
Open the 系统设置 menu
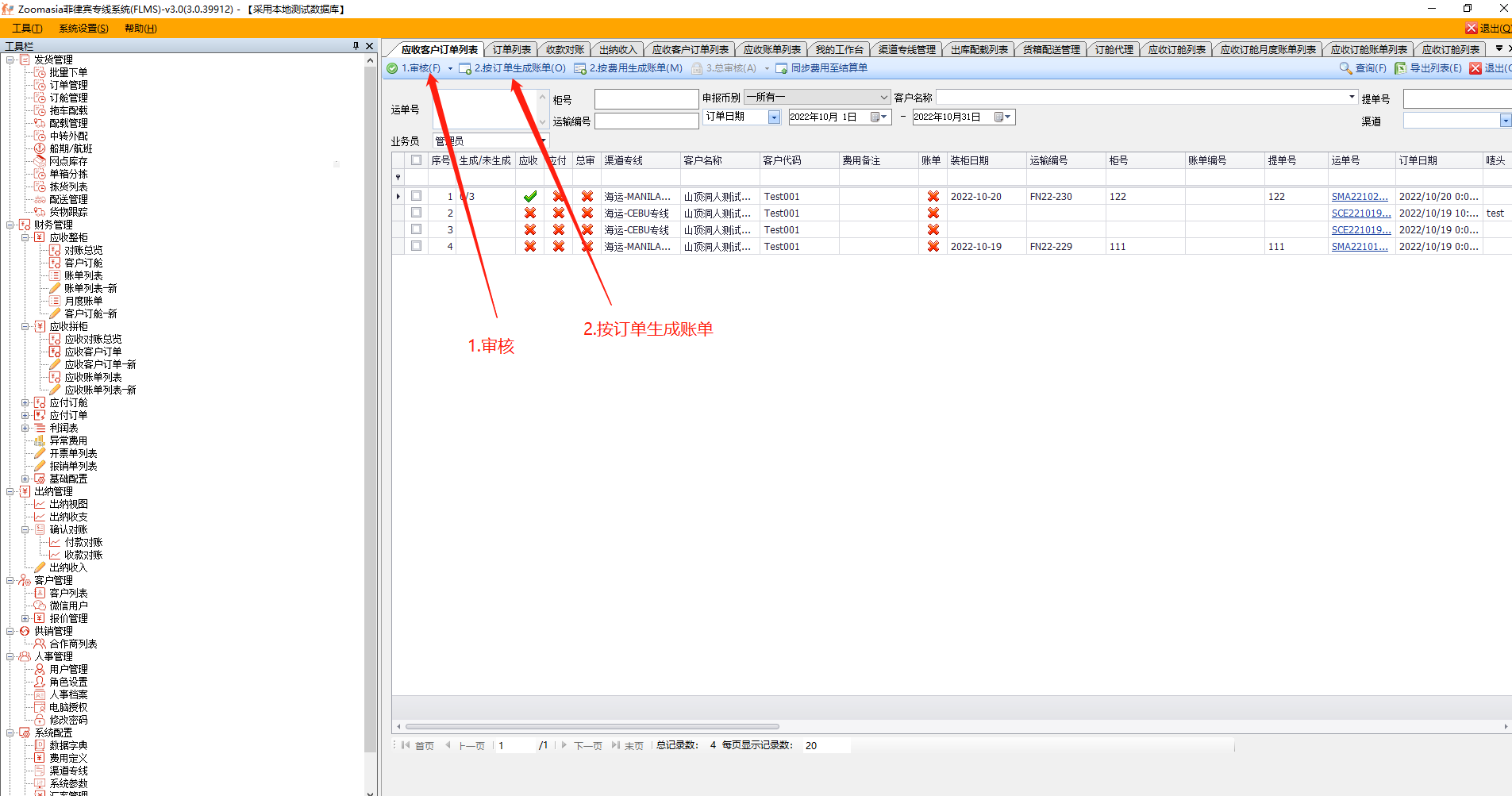click(83, 29)
